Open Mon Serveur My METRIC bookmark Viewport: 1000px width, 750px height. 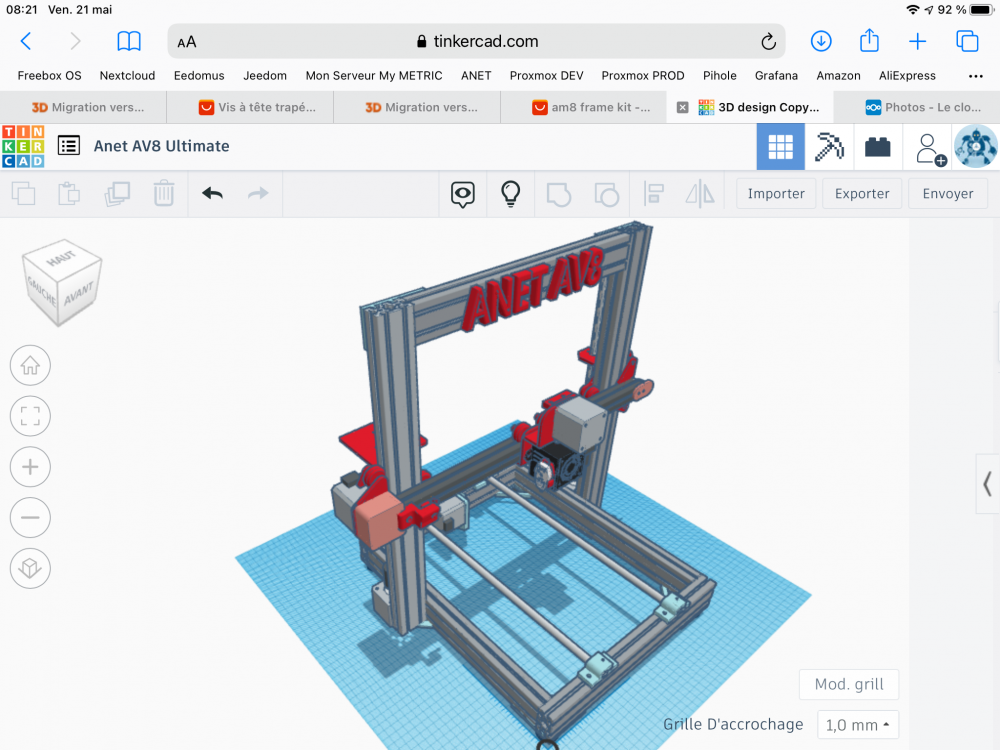[x=374, y=75]
